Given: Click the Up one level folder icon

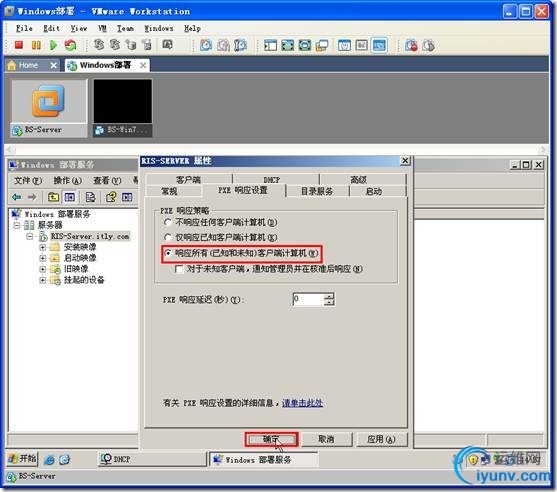Looking at the screenshot, I should 53,197.
